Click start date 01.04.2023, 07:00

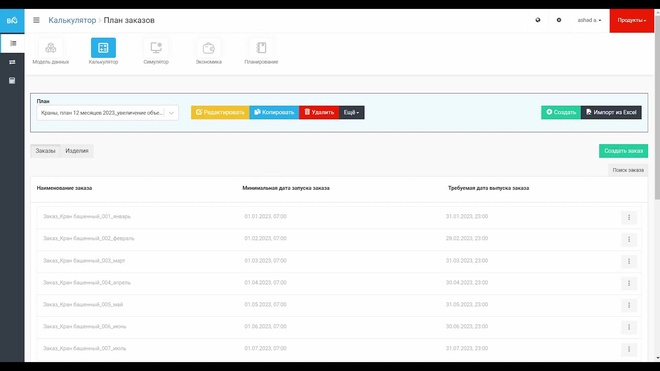[x=265, y=283]
